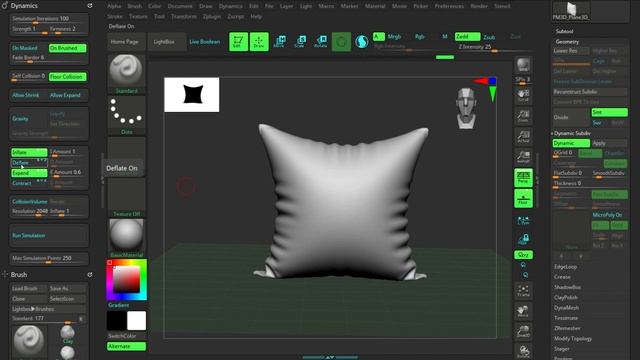Select the Move gizmo tool
The height and width of the screenshot is (360, 640).
click(279, 42)
